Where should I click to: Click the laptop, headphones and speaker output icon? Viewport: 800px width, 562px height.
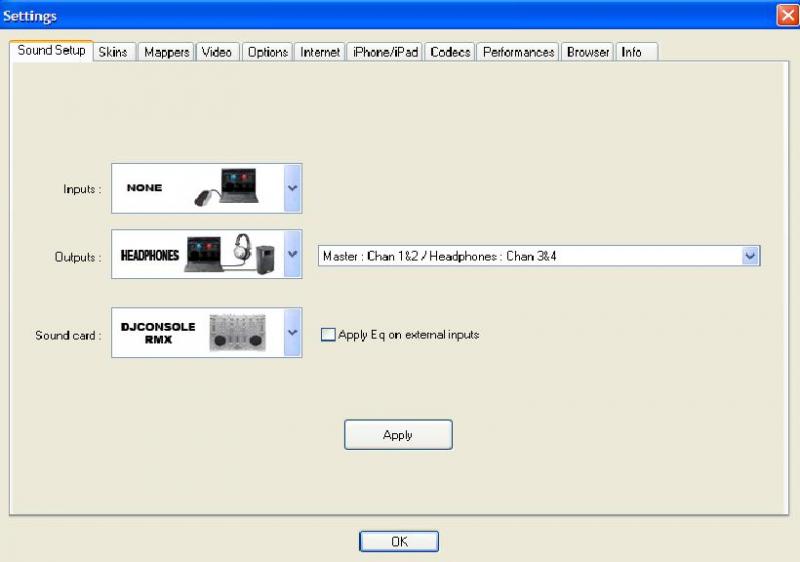tap(230, 253)
